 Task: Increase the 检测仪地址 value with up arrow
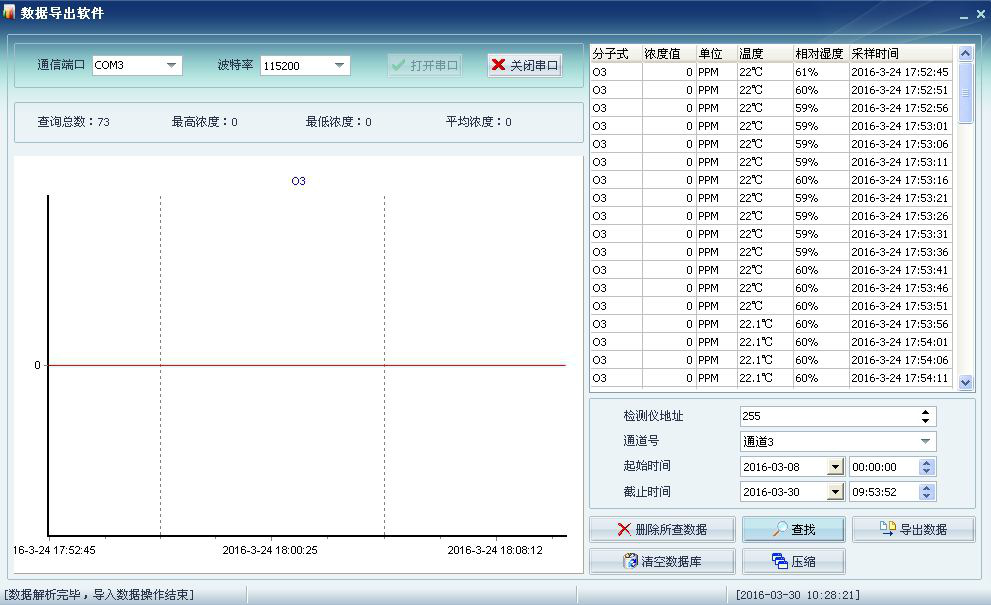[x=925, y=412]
